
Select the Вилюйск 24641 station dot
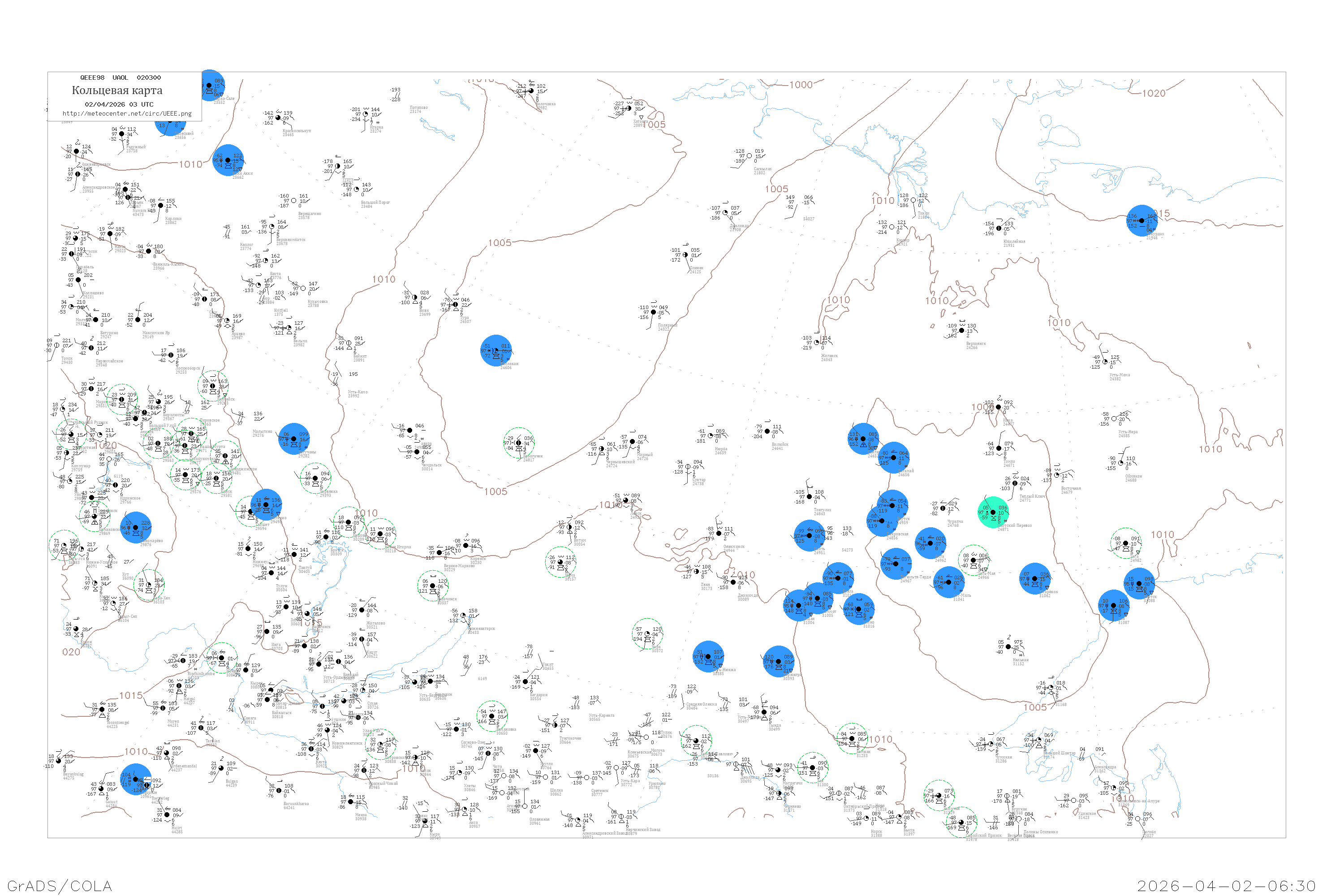[767, 431]
